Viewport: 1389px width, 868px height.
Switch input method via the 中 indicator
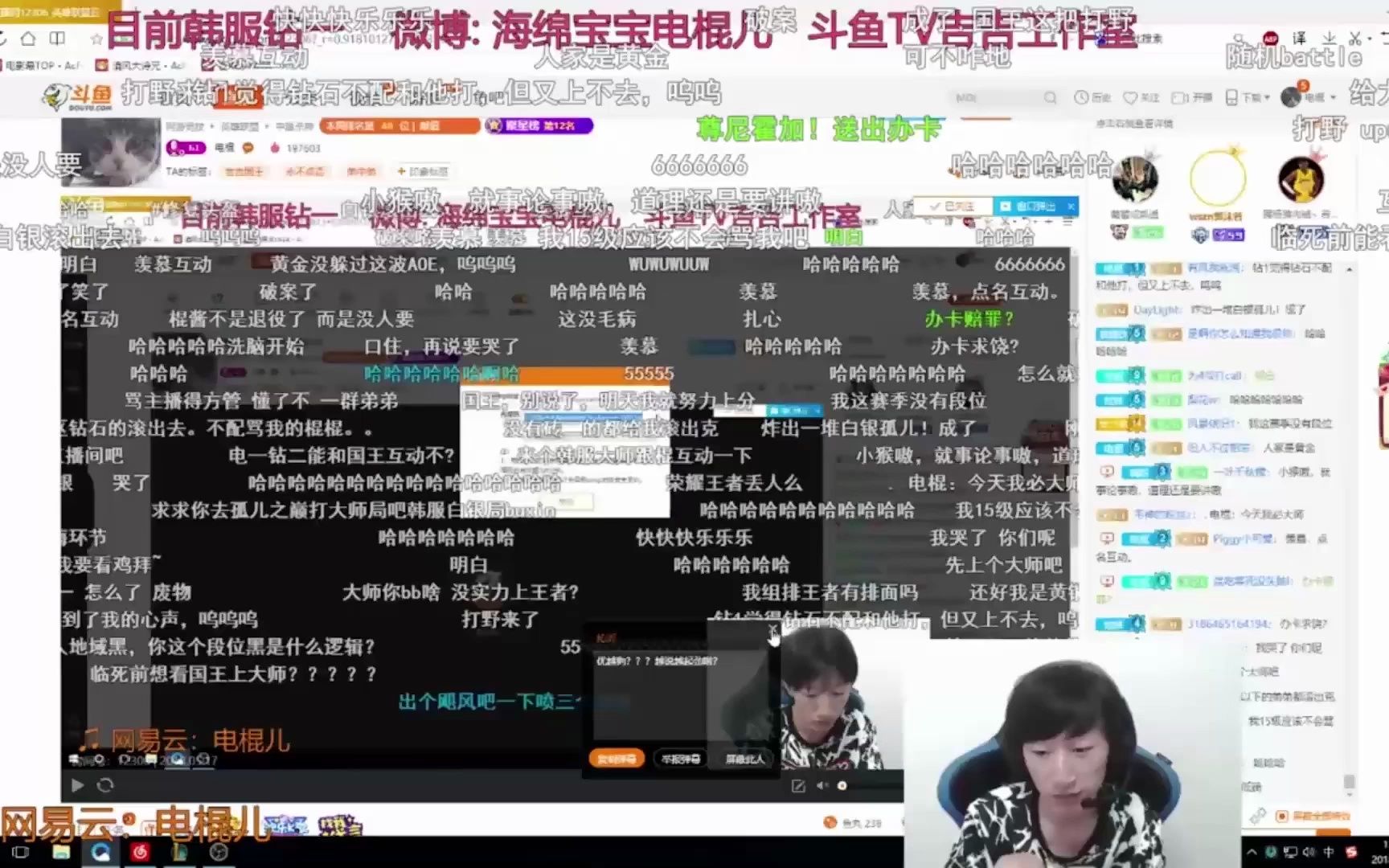[x=1328, y=852]
